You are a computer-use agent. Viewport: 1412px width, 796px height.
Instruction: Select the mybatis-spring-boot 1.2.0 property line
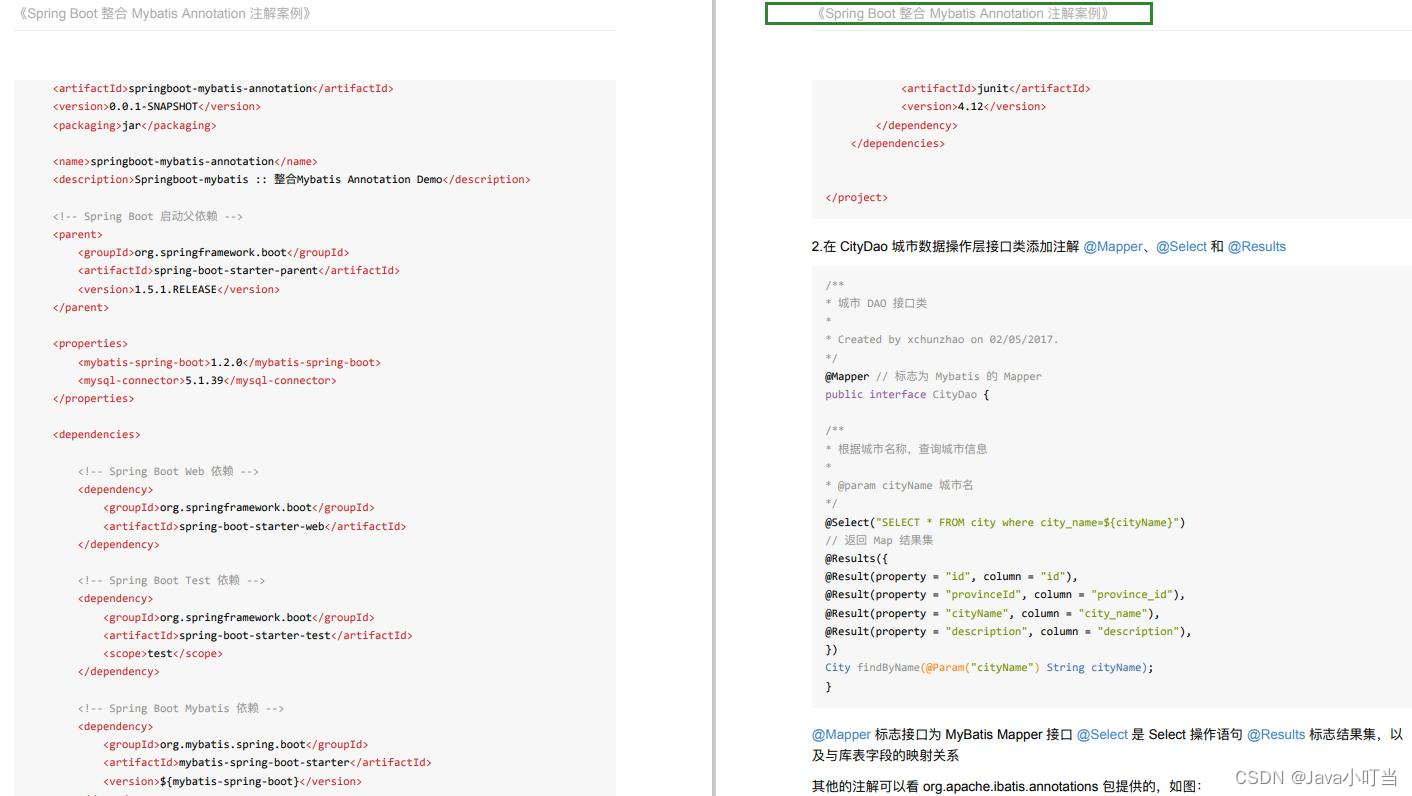tap(229, 362)
